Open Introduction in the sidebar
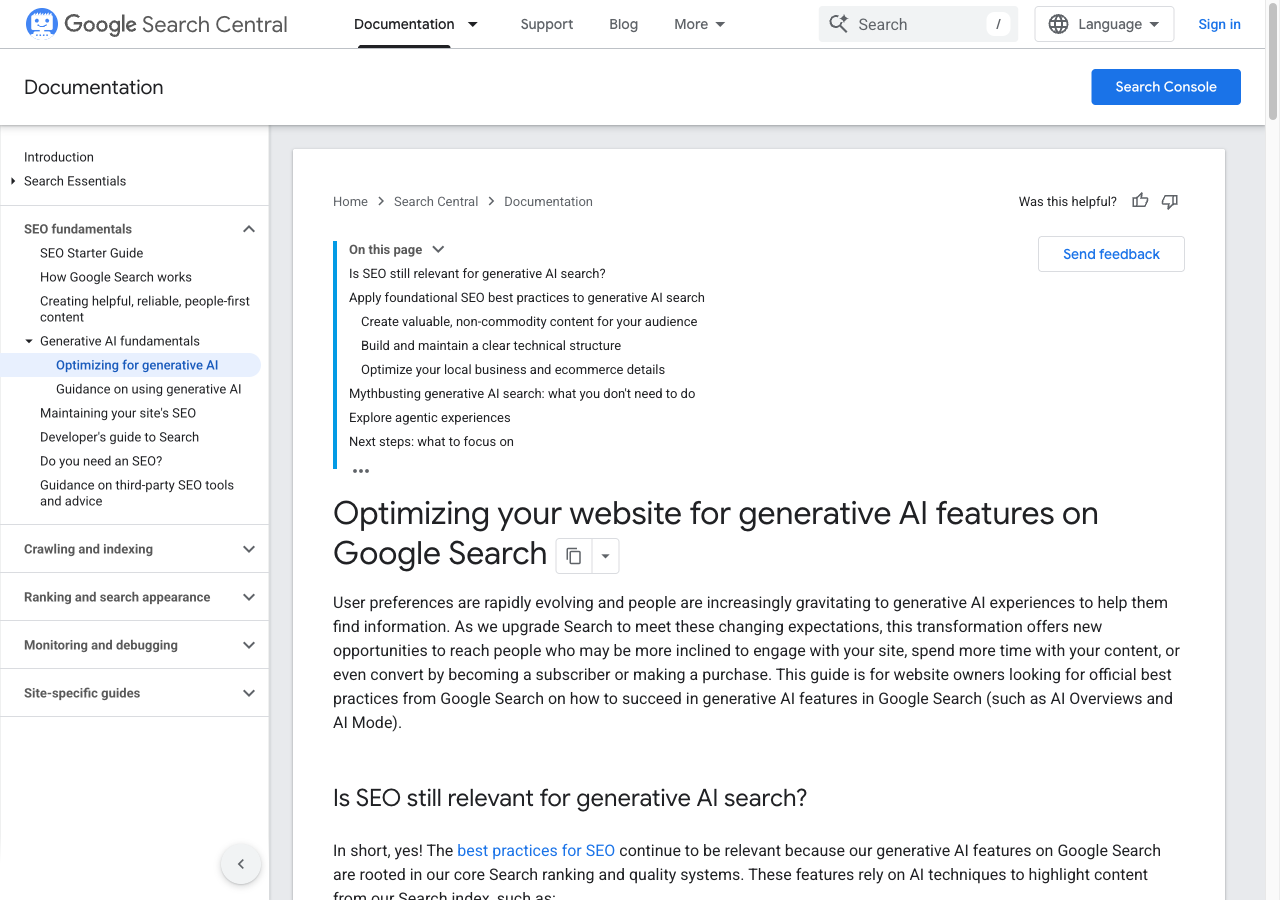This screenshot has width=1280, height=900. point(59,157)
